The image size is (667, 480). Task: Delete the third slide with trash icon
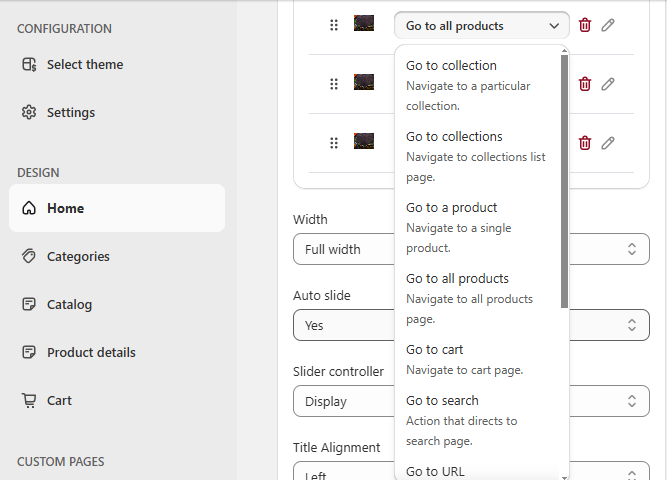coord(585,143)
